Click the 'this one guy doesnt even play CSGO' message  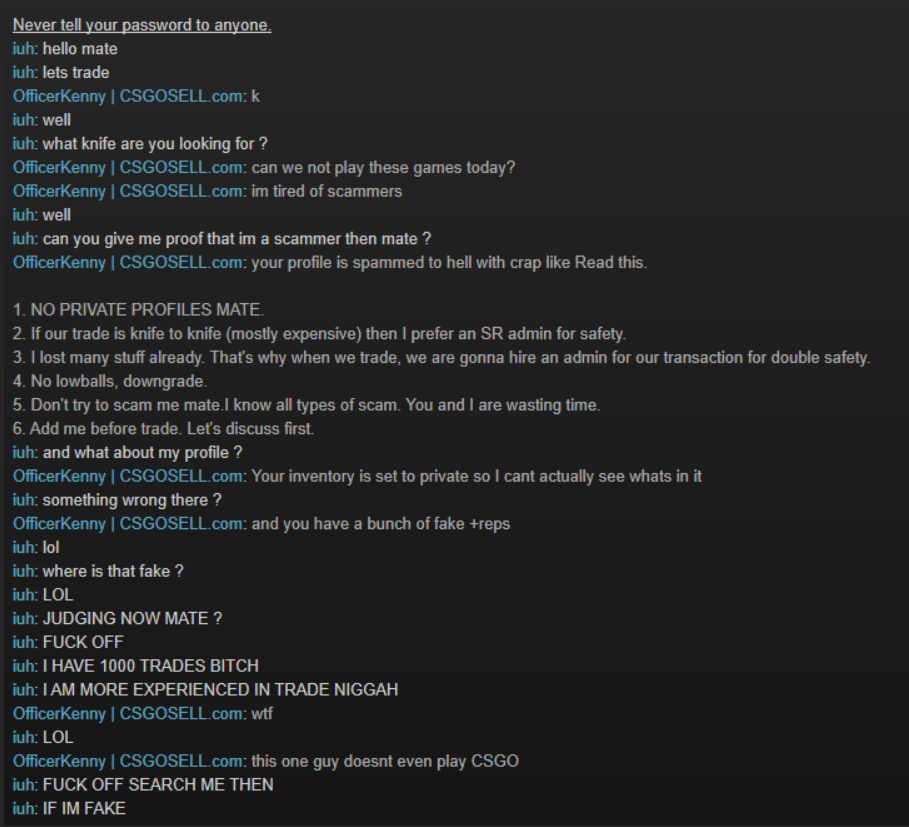[385, 762]
